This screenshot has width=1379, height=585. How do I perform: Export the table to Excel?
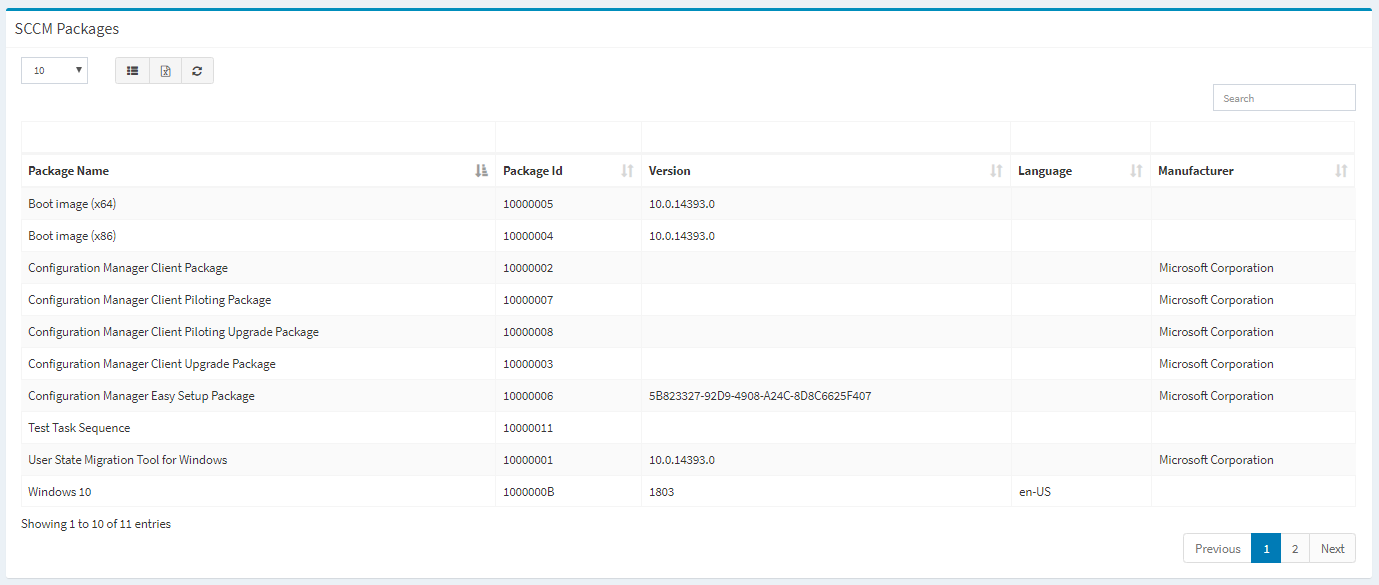[x=165, y=71]
